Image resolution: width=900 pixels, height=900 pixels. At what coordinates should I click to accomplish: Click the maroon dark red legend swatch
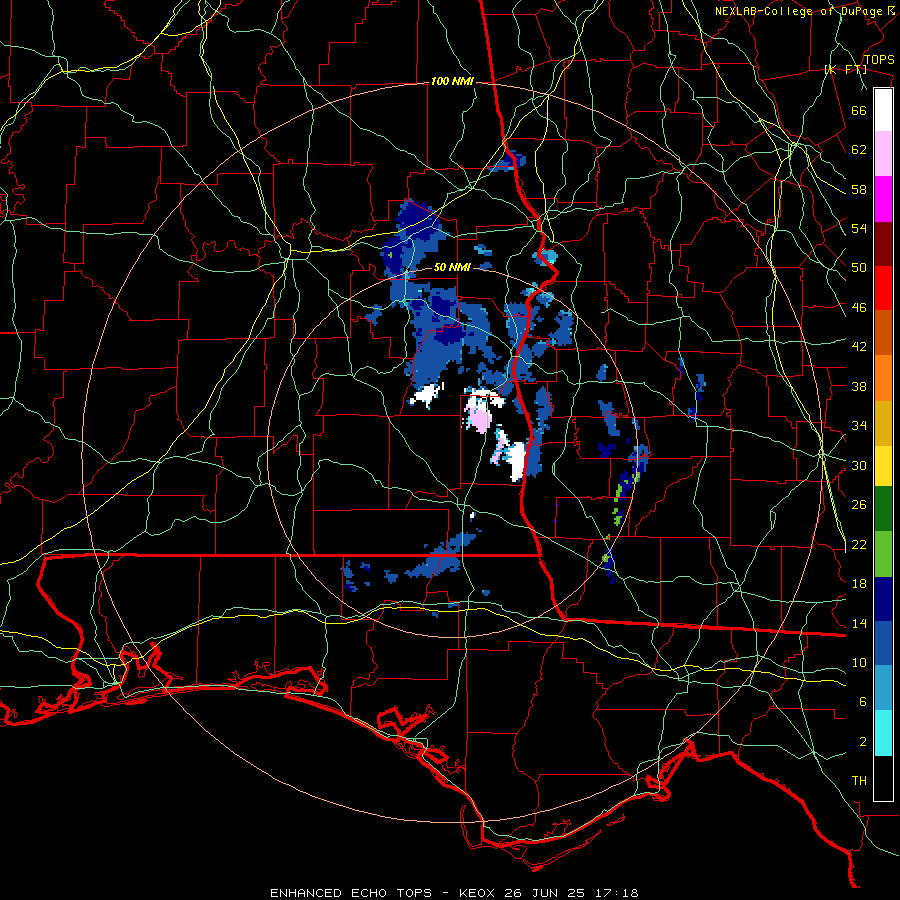click(x=883, y=244)
